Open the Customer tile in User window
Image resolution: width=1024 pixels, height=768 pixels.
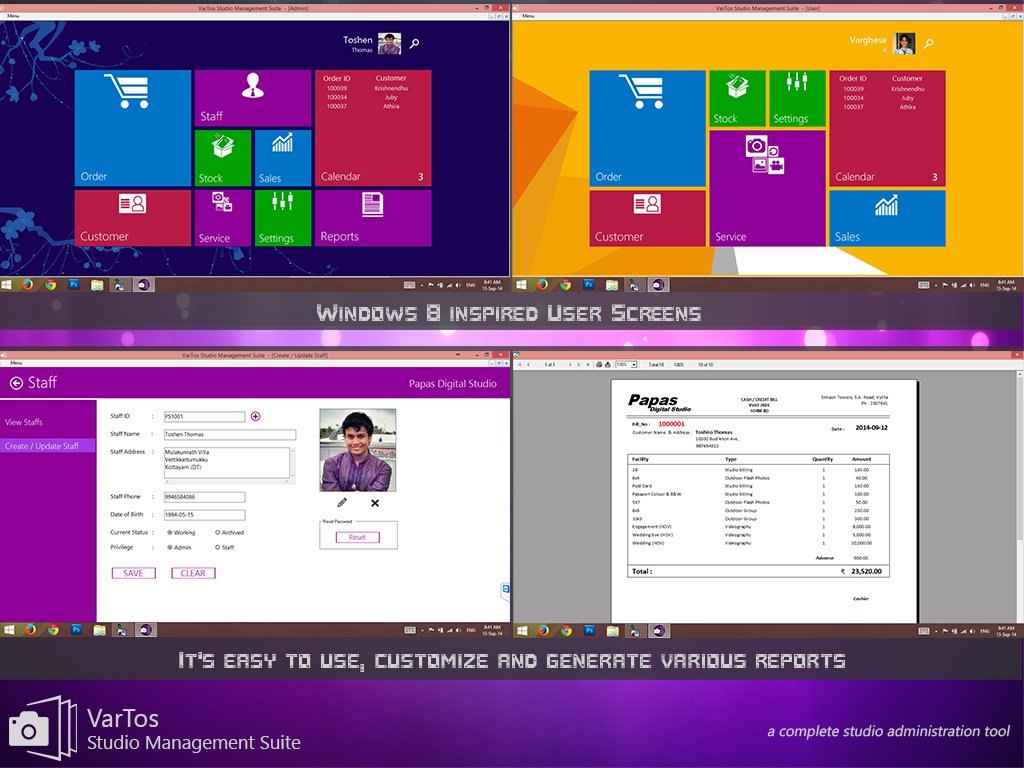(647, 218)
